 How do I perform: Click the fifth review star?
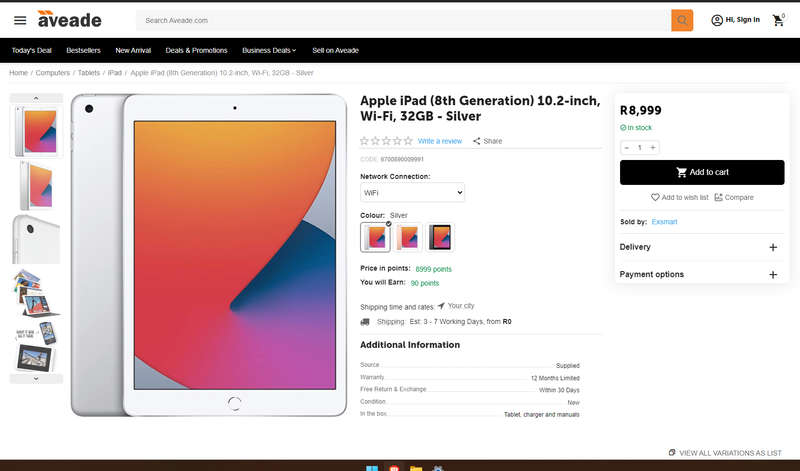(408, 141)
